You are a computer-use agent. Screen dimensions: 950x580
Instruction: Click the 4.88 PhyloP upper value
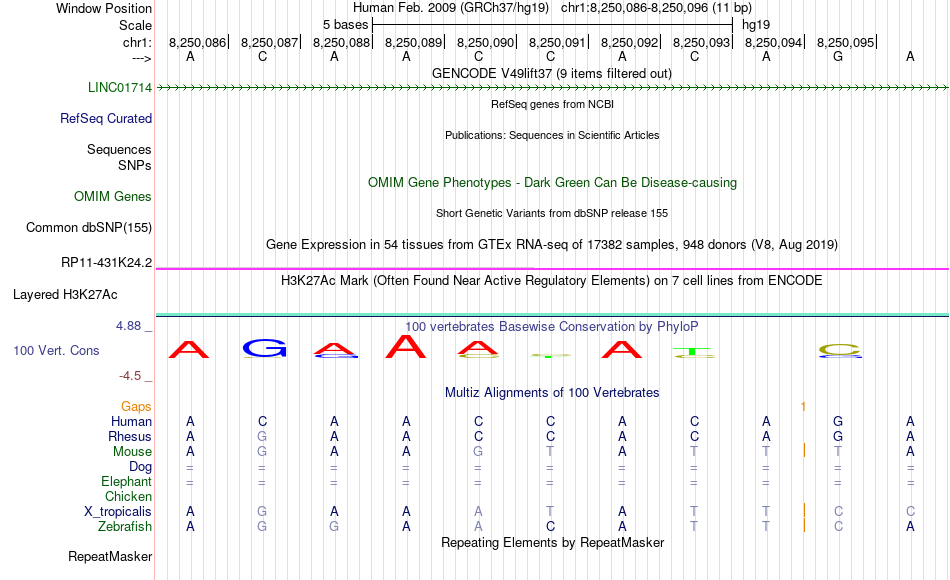click(128, 326)
